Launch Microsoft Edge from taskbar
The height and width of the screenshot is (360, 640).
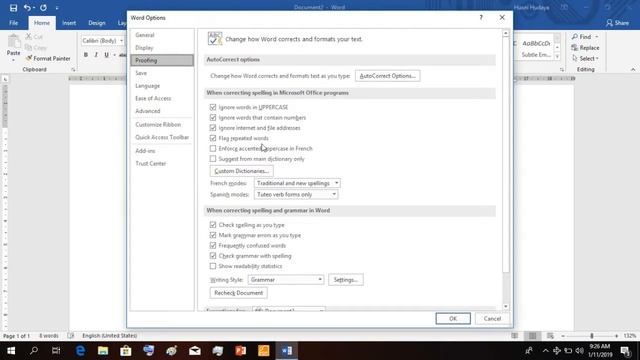pos(80,351)
